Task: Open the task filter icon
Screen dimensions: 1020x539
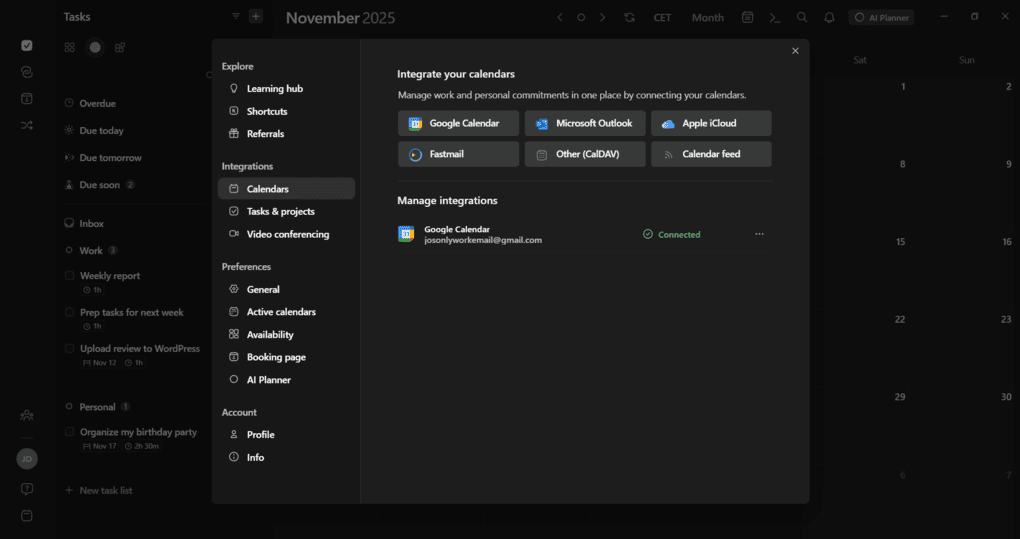Action: 235,16
